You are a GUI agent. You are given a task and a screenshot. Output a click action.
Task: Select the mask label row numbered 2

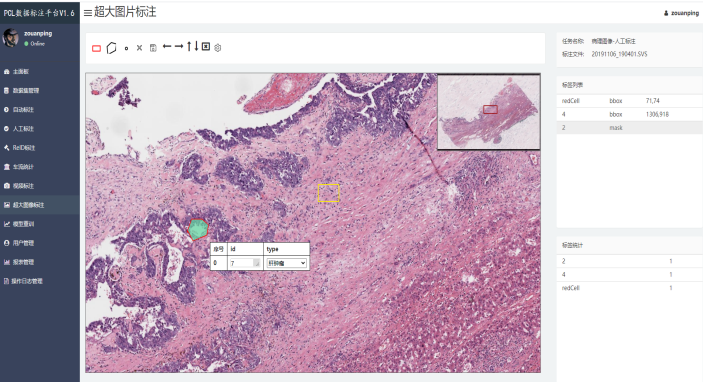pos(629,128)
